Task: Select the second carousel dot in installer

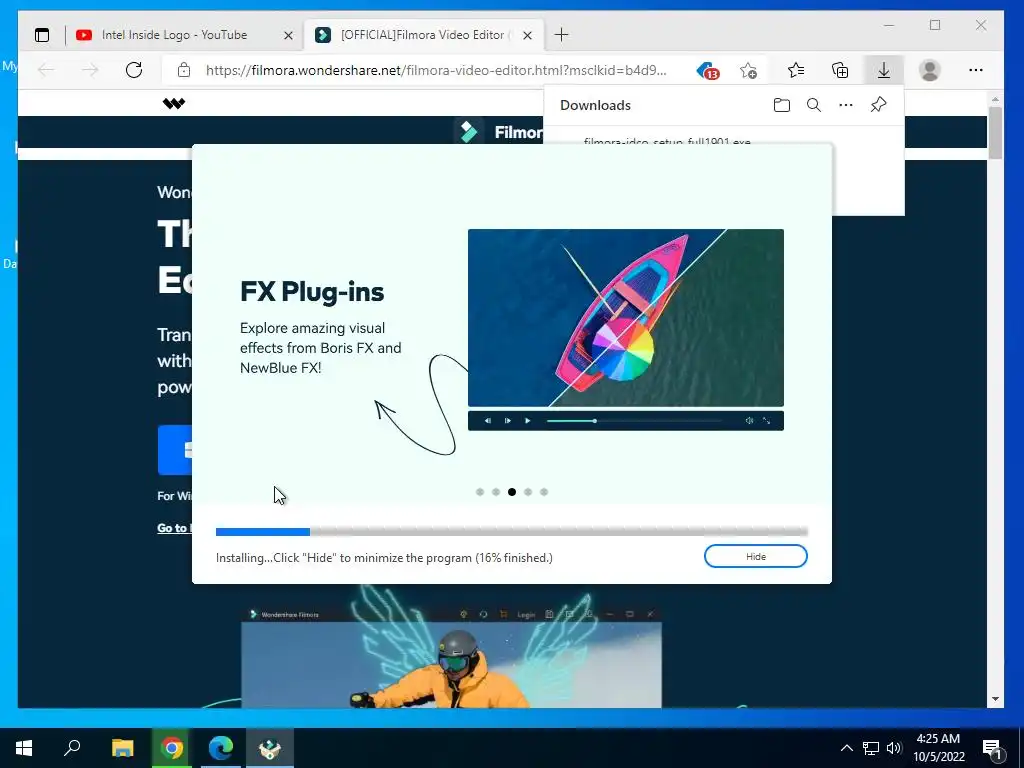Action: pos(496,492)
